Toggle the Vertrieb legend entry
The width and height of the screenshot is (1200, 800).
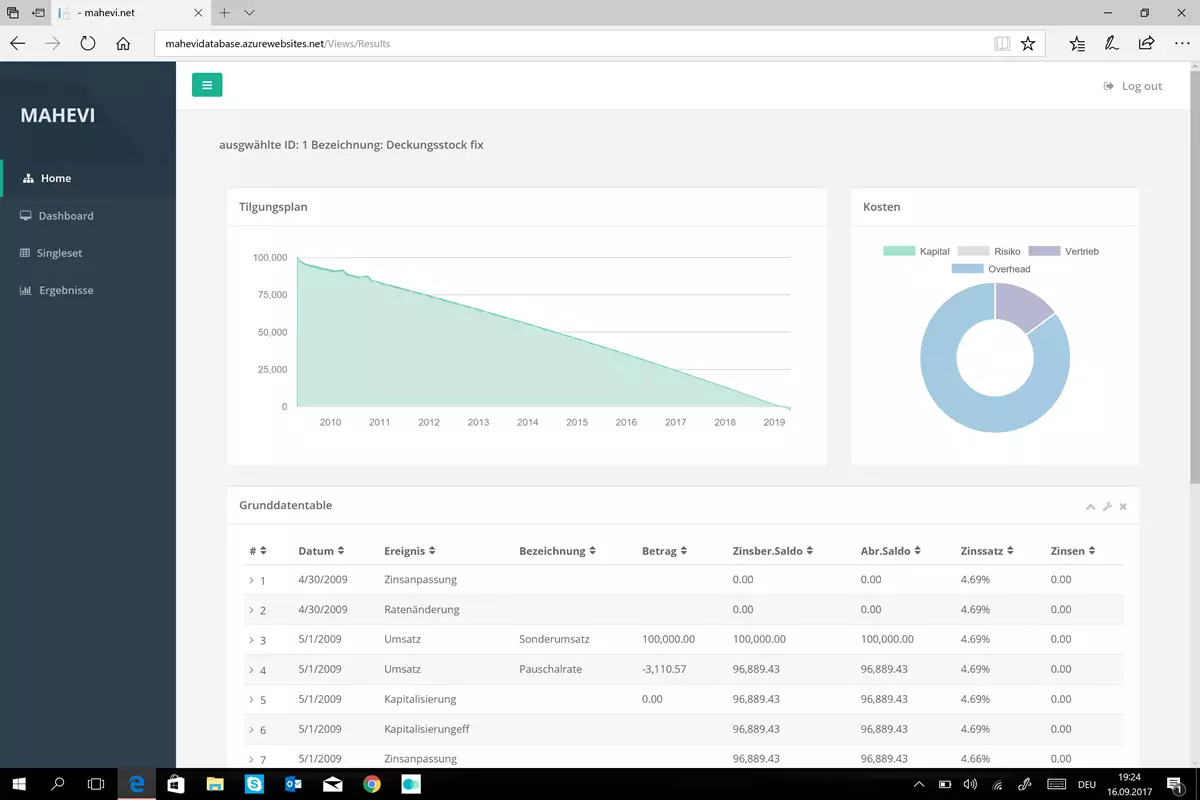pos(1064,251)
